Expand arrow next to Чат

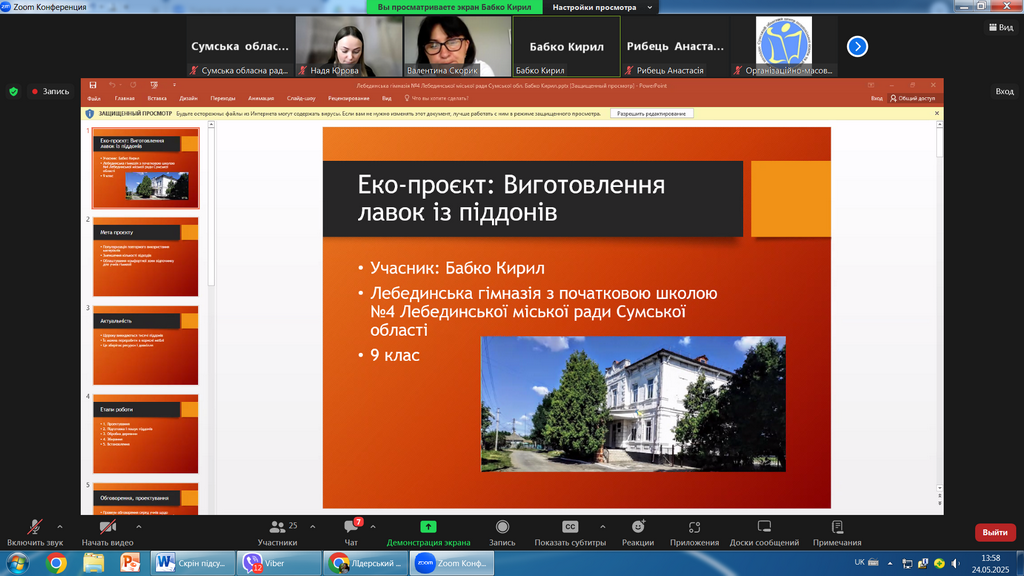pos(373,526)
